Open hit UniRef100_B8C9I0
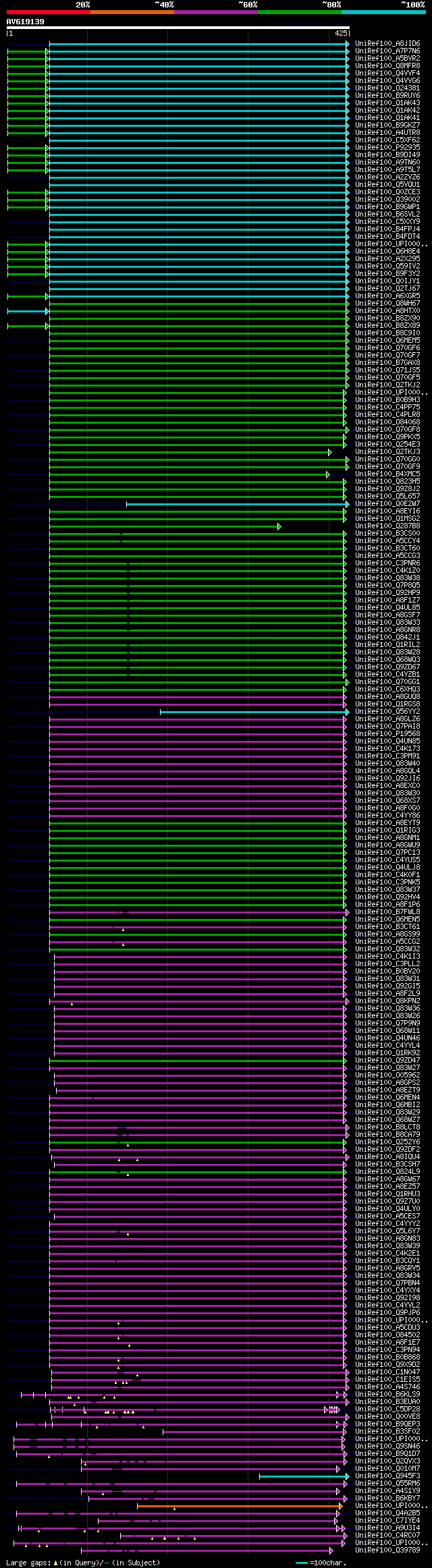Screen dimensions: 432x1568 (x=387, y=333)
